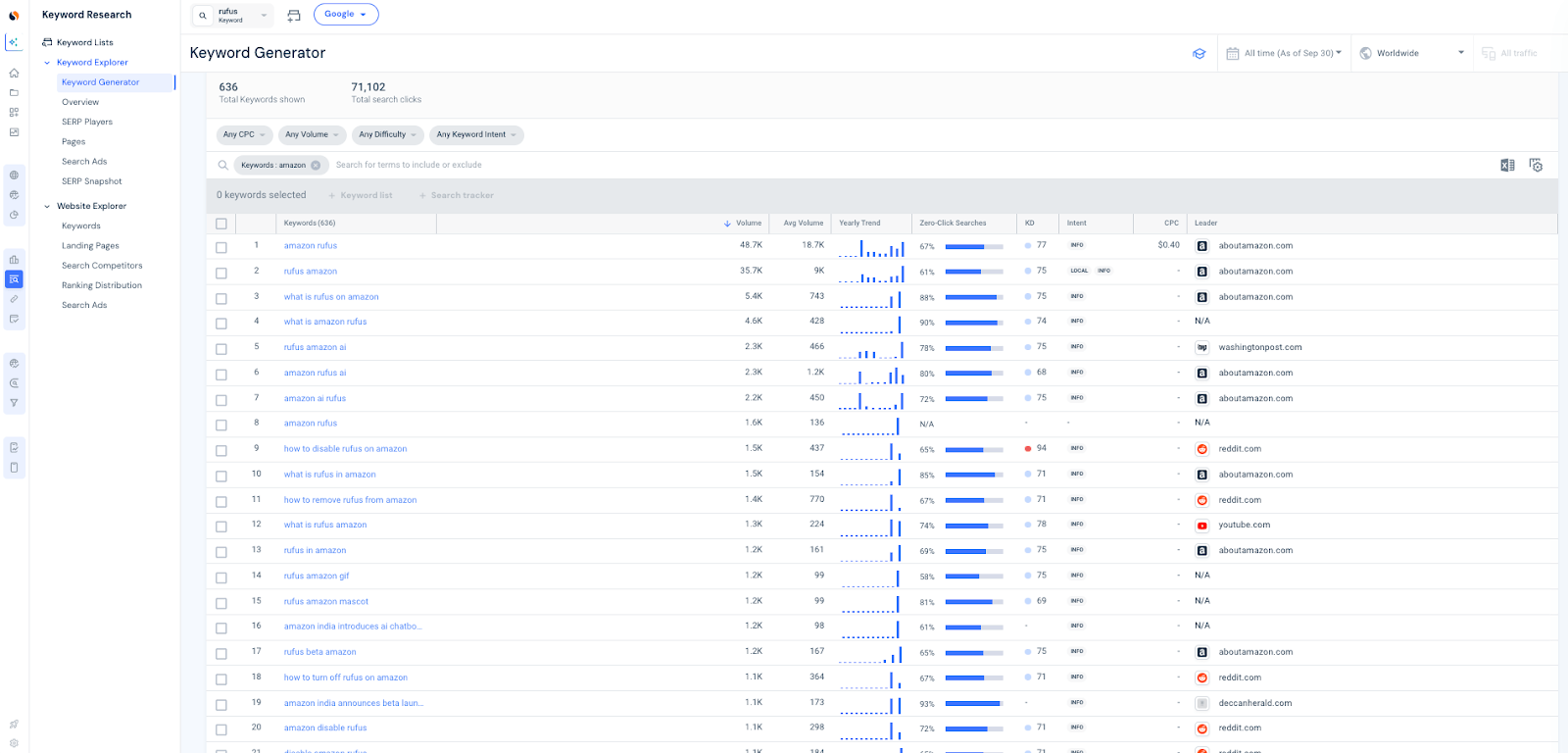Click zero-click bar for 'rufus in amazon'
Image resolution: width=1568 pixels, height=753 pixels.
pos(974,552)
